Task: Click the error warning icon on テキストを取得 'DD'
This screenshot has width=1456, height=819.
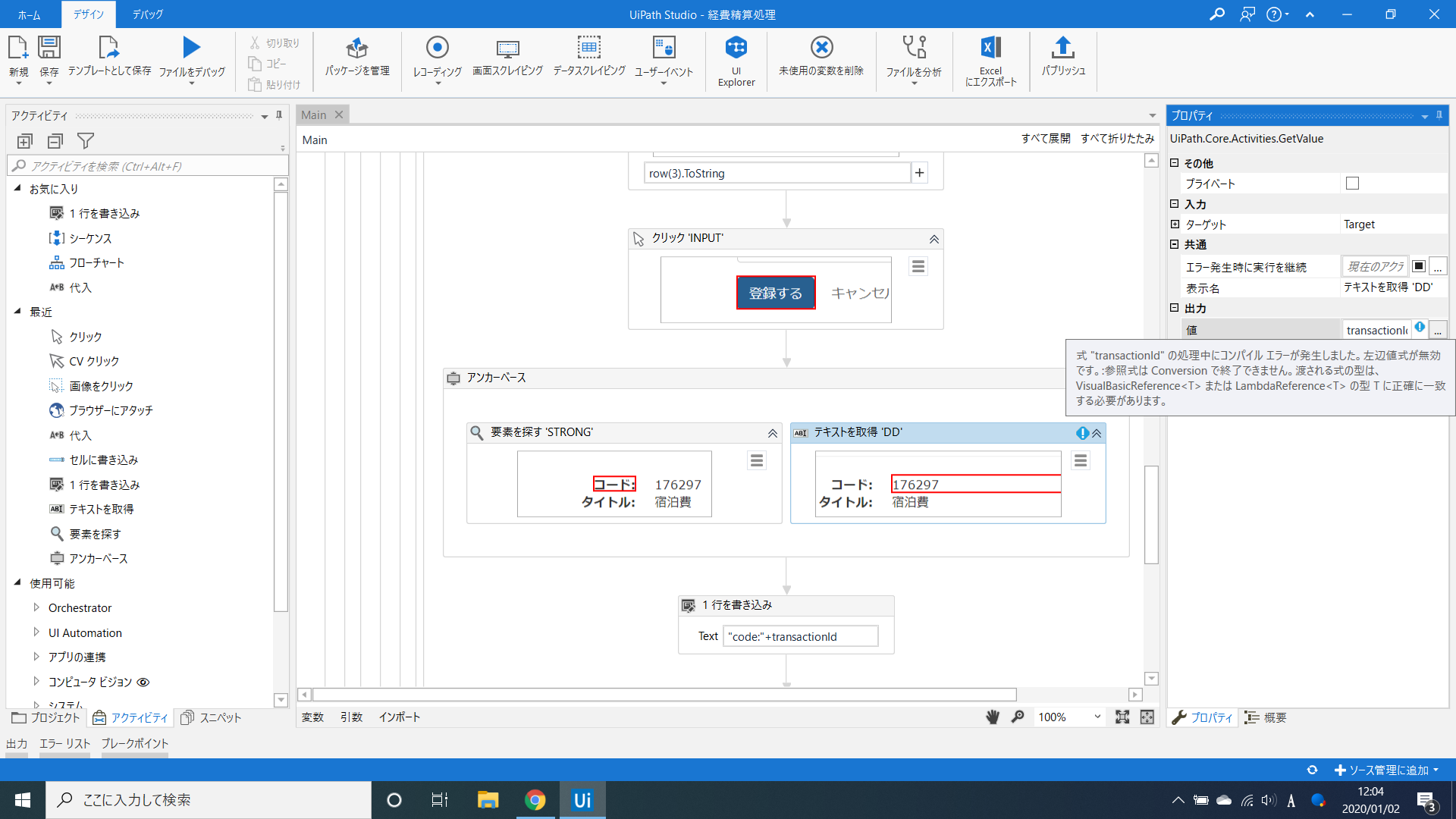Action: 1082,433
